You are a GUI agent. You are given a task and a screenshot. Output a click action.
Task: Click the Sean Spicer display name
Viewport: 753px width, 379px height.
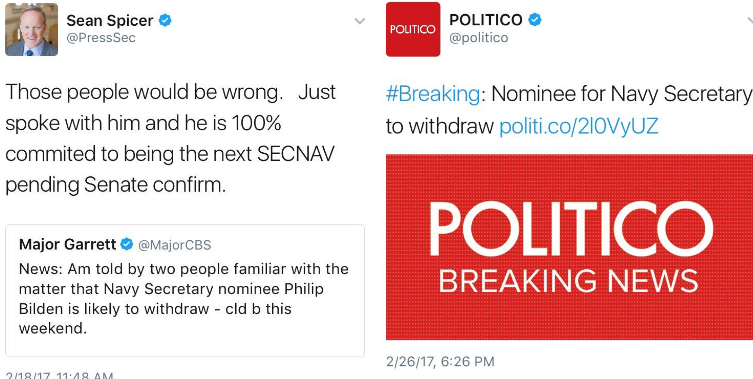[109, 21]
